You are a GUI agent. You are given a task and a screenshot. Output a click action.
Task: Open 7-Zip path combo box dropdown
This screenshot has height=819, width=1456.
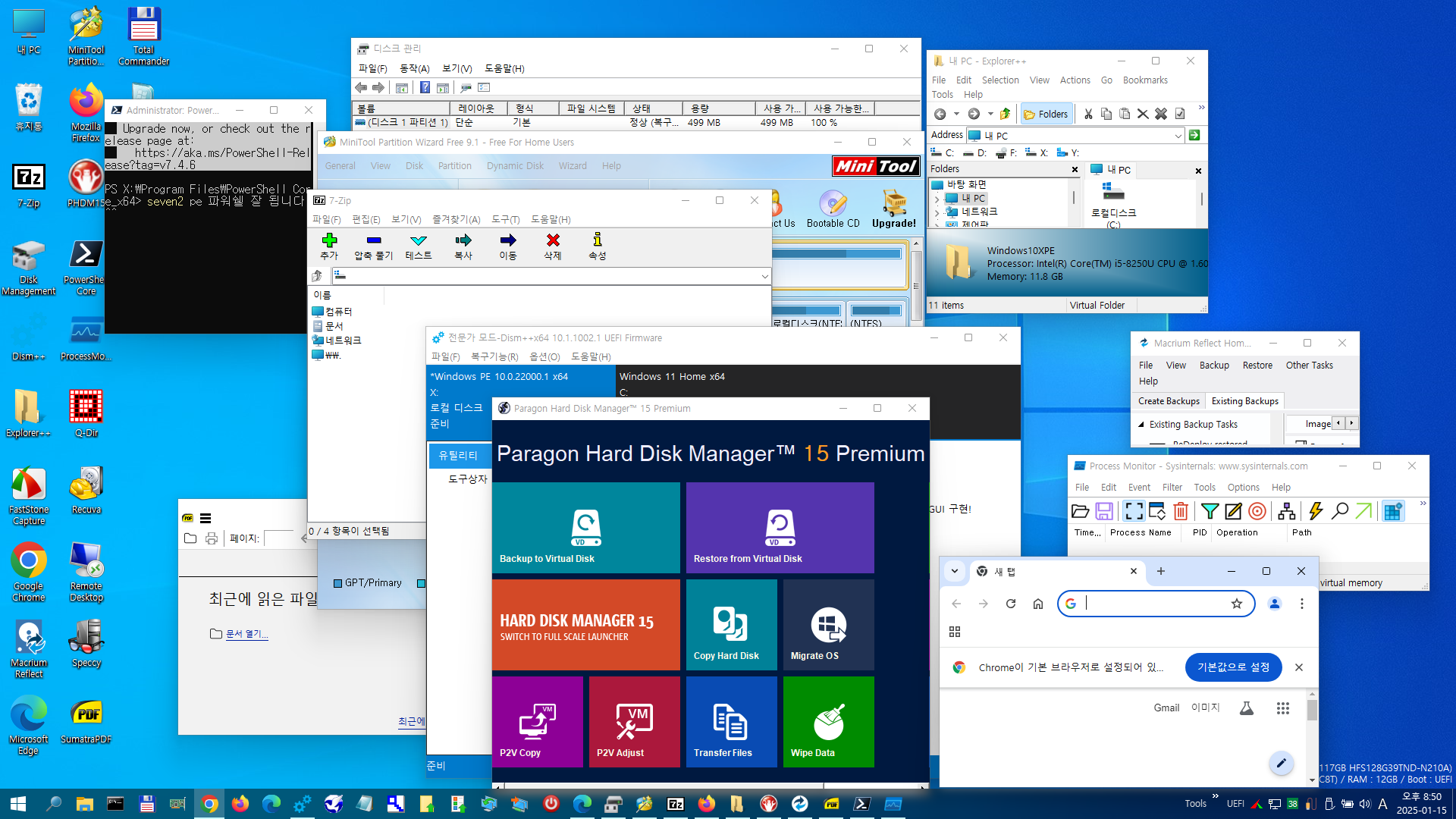(764, 277)
